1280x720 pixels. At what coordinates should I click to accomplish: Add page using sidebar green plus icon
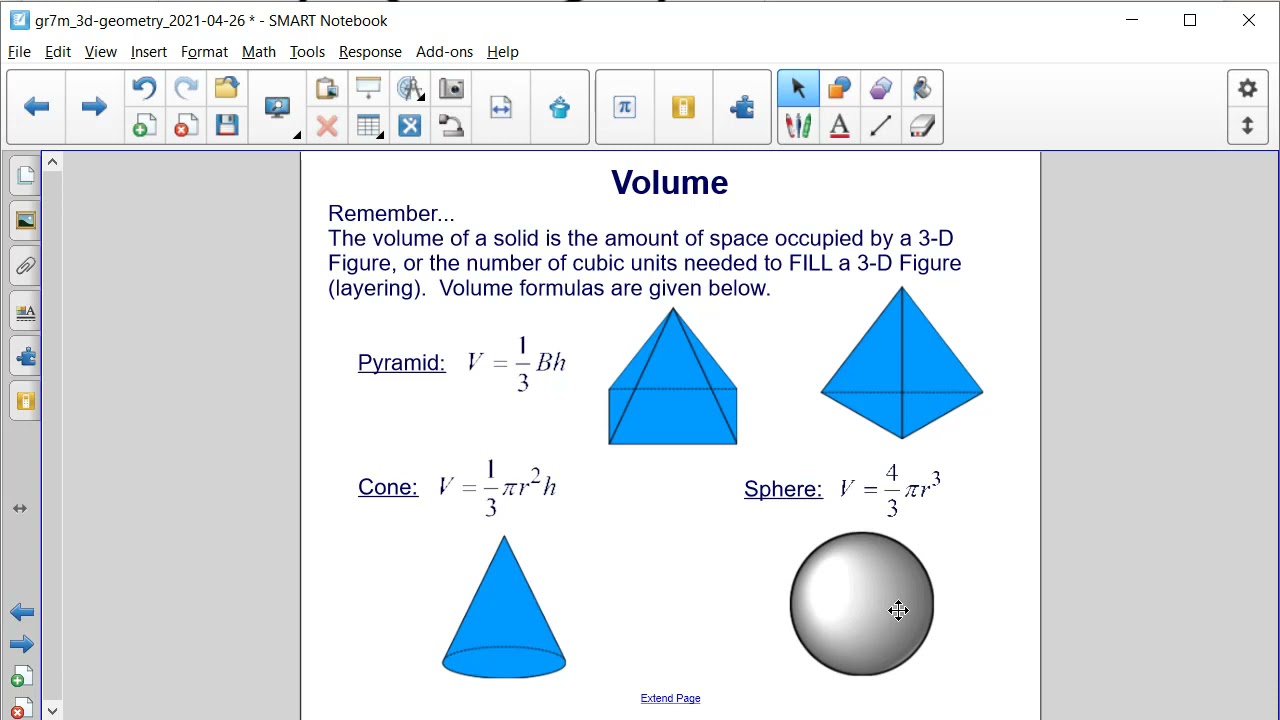click(22, 677)
